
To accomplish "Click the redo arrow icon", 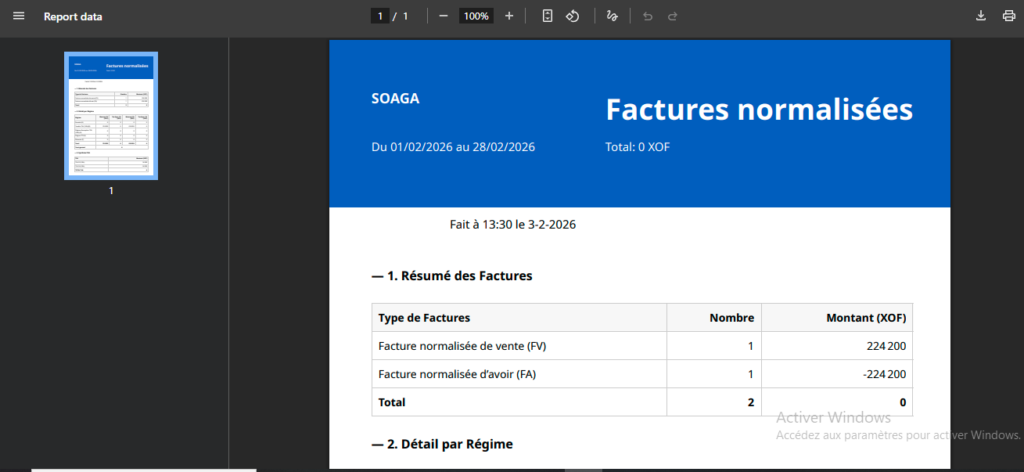I will click(x=673, y=16).
